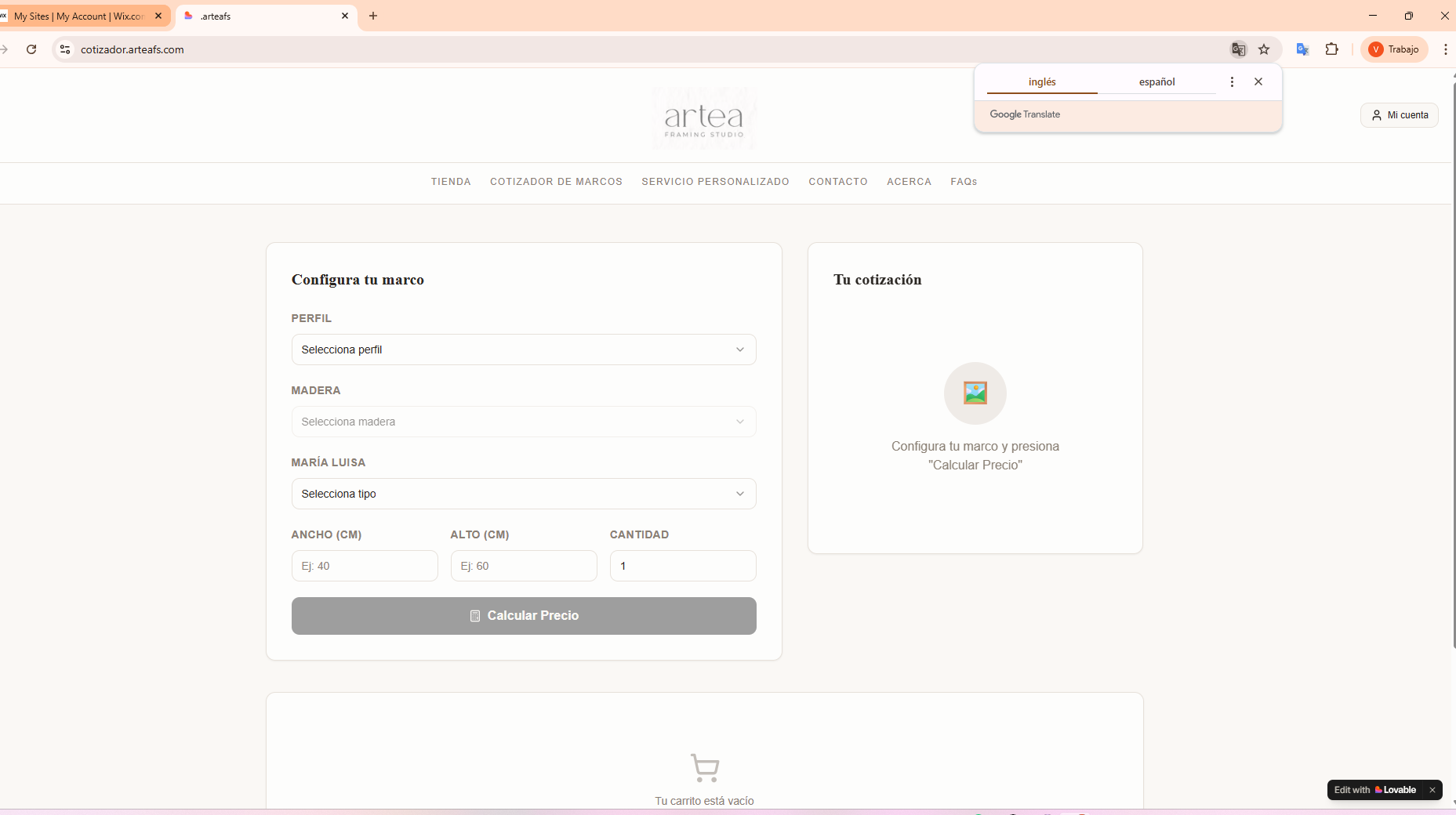Open the María Luisa Selecciona tipo dropdown
Viewport: 1456px width, 815px height.
pyautogui.click(x=523, y=494)
